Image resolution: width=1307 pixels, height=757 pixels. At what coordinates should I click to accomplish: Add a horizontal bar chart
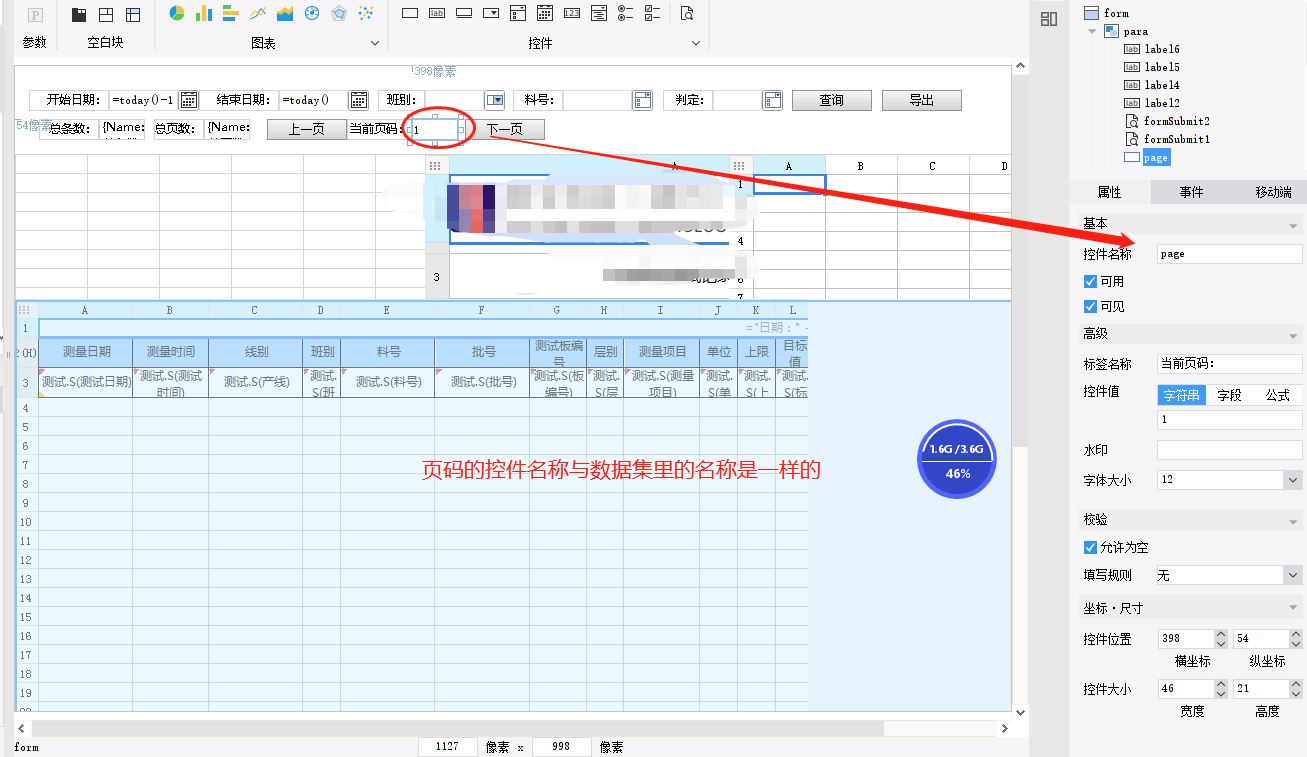(231, 14)
